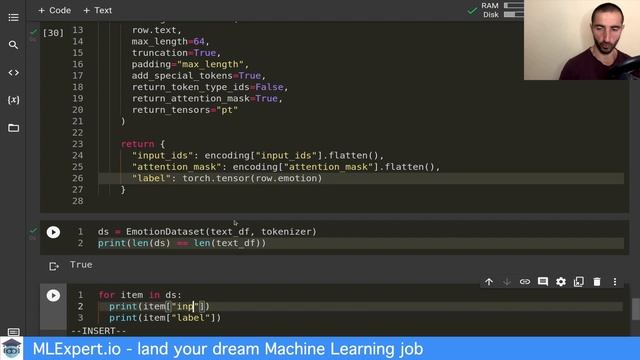640x360 pixels.
Task: Click the 'return_tensors="pt"' line
Action: click(x=184, y=110)
